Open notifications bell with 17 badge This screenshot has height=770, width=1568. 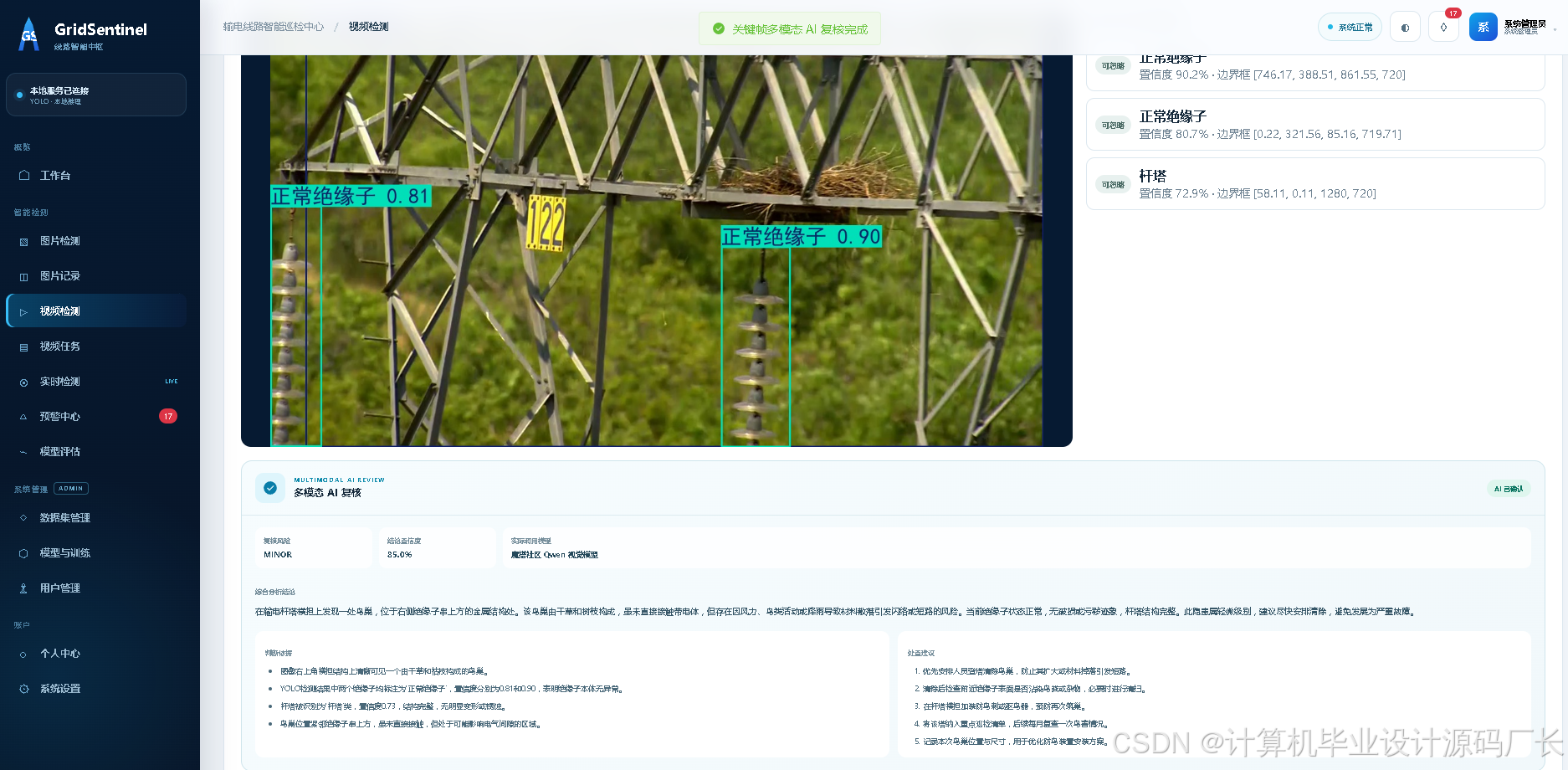(x=1443, y=27)
